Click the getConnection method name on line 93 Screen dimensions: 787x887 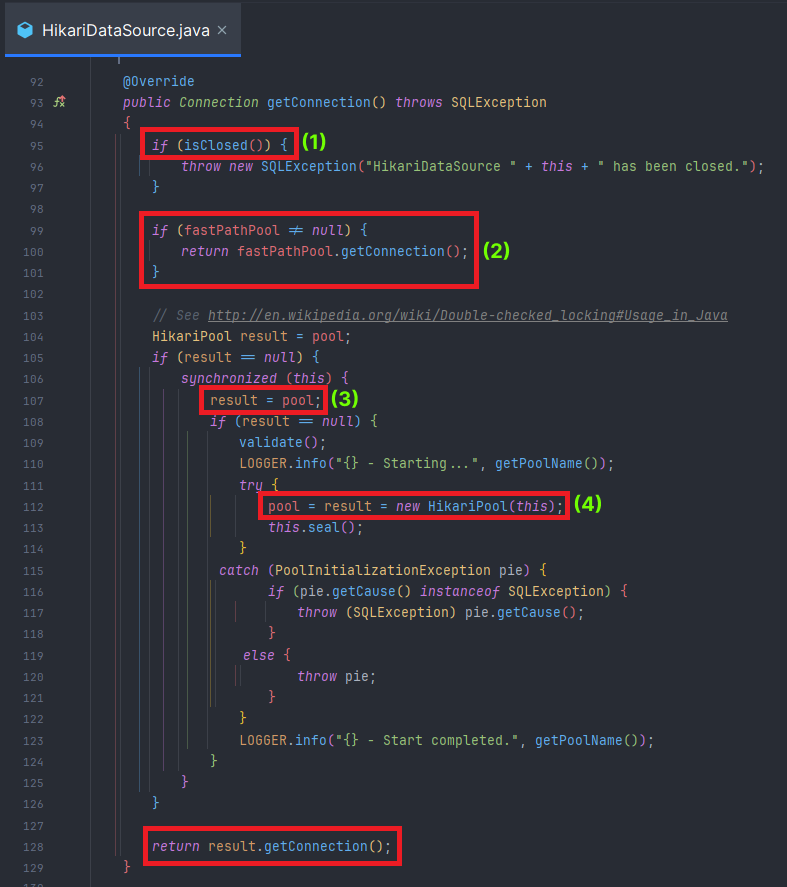[x=319, y=102]
